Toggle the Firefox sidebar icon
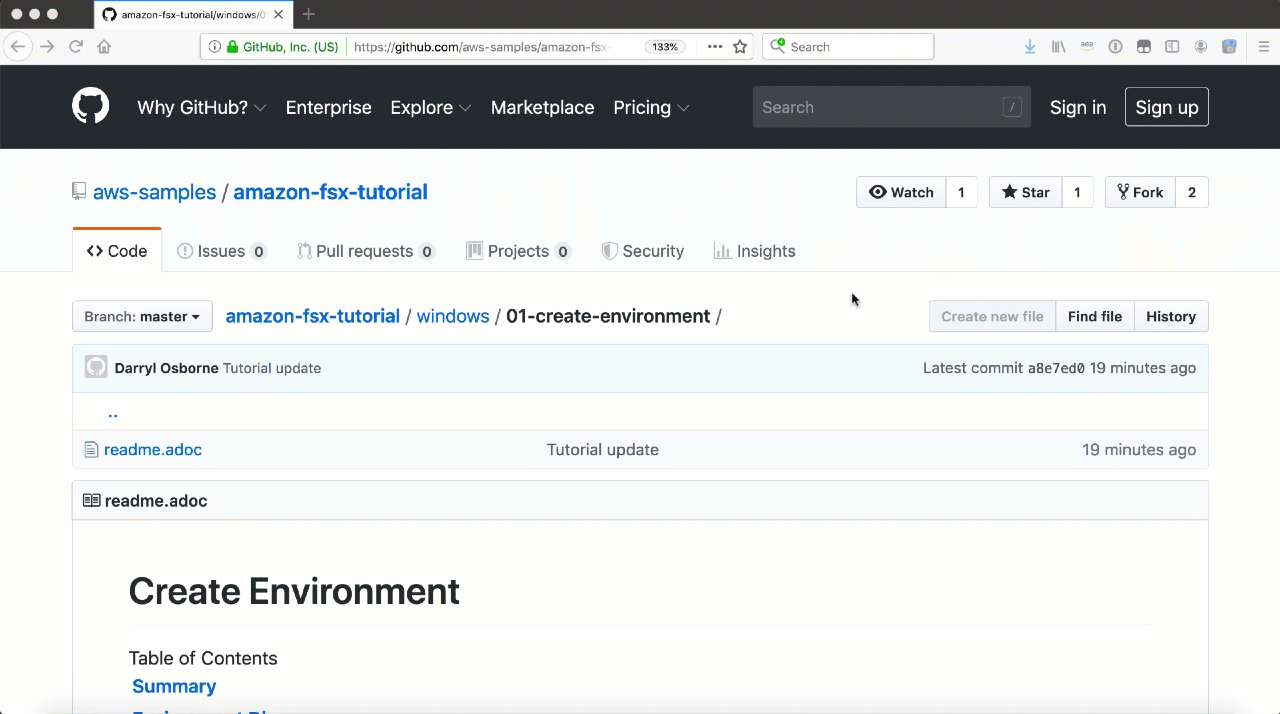Viewport: 1280px width, 714px height. 1172,47
